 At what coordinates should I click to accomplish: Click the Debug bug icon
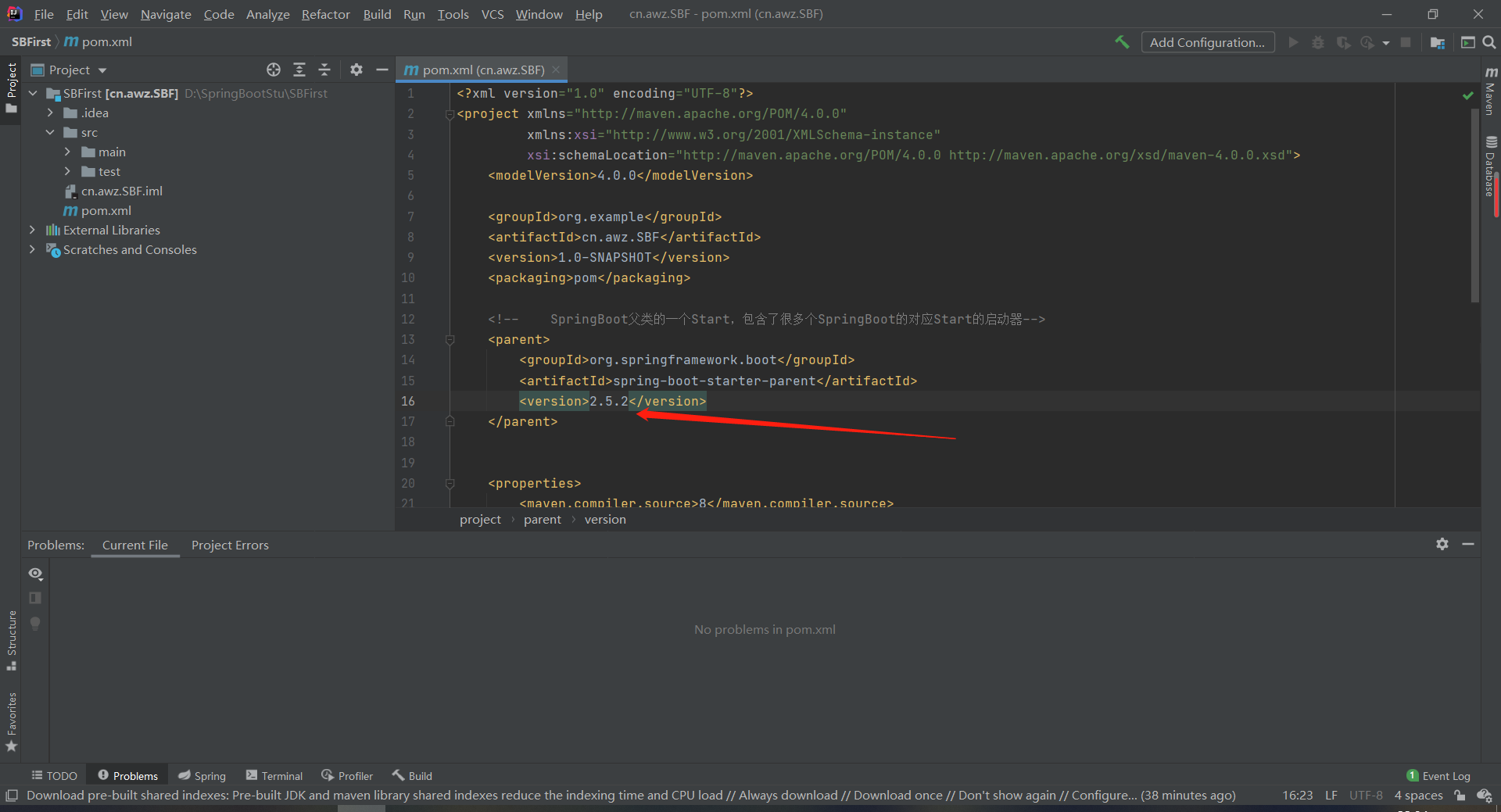click(1318, 42)
